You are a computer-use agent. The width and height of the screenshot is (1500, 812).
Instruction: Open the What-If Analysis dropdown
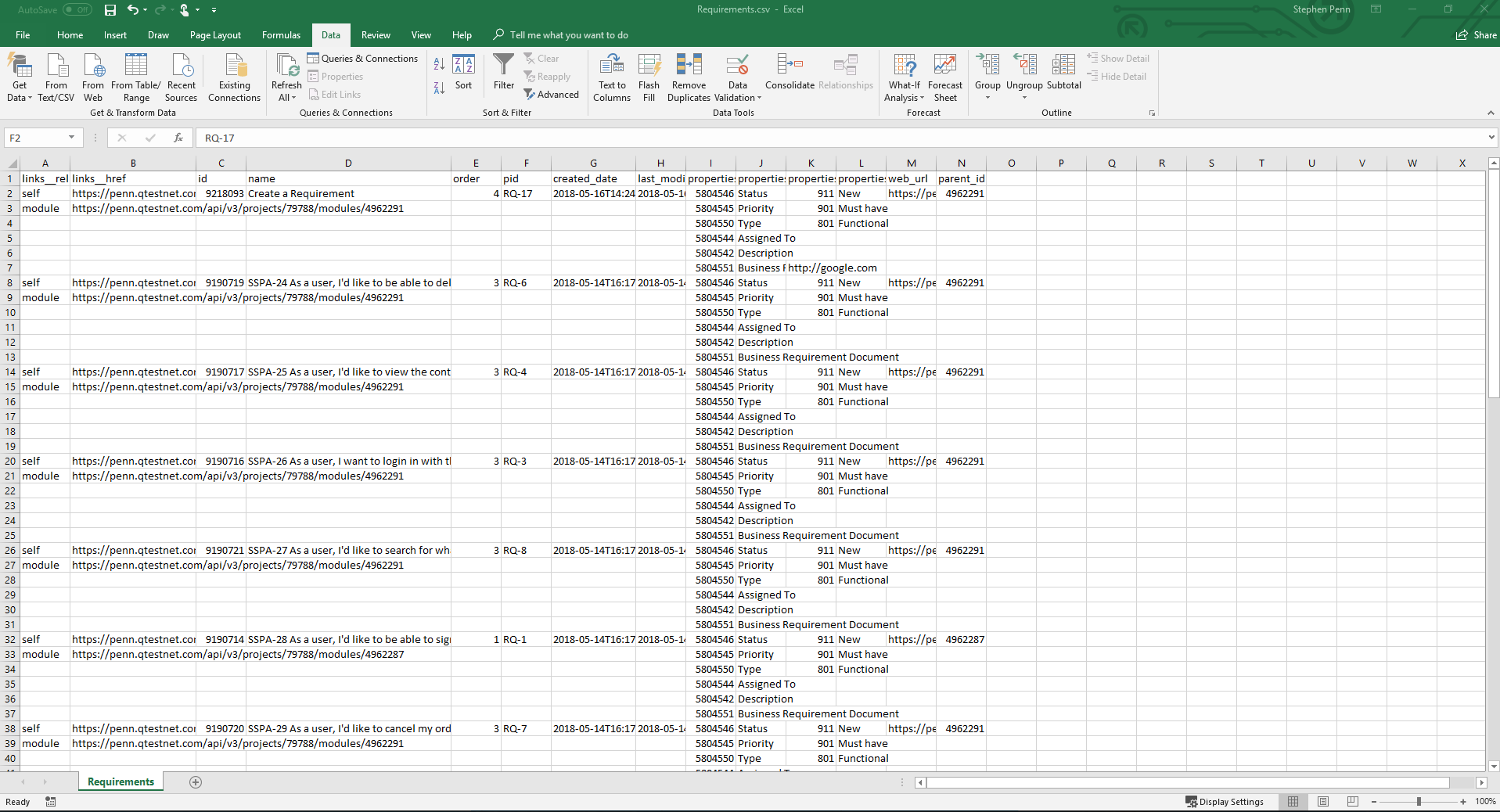coord(904,77)
